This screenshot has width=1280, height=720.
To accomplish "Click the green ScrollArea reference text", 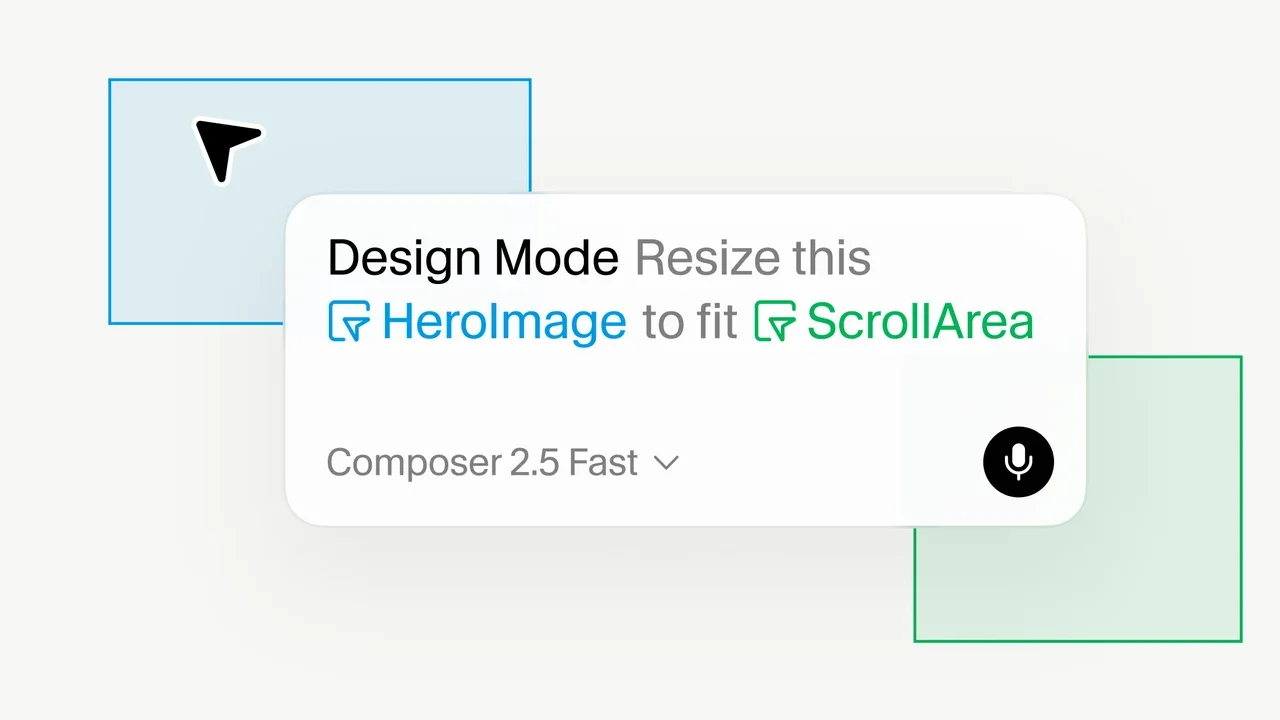I will (x=920, y=322).
